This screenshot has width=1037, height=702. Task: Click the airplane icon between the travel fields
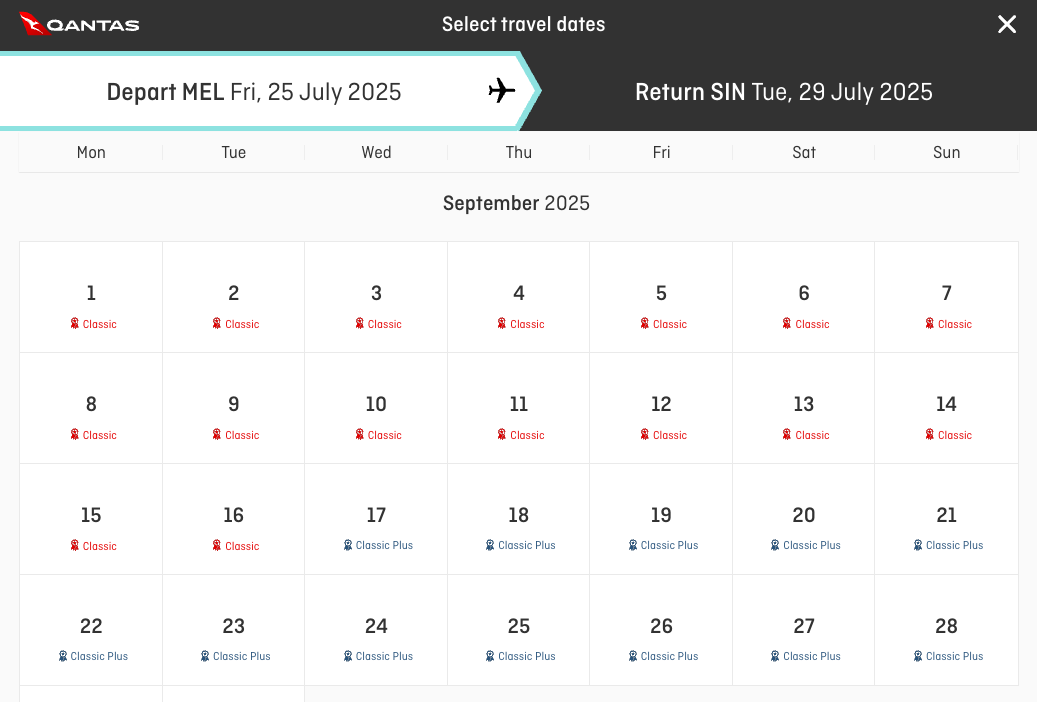[500, 91]
